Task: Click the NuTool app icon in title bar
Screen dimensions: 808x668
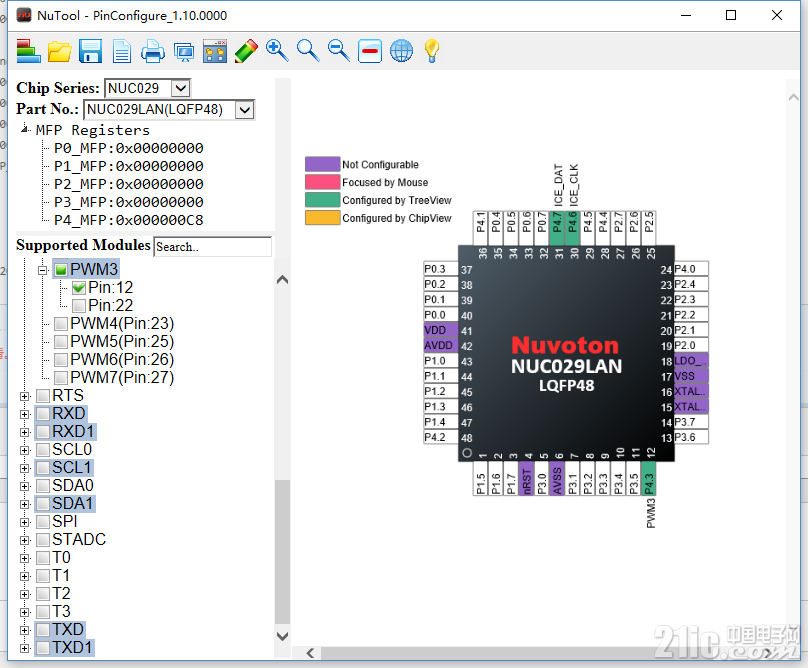Action: point(24,15)
